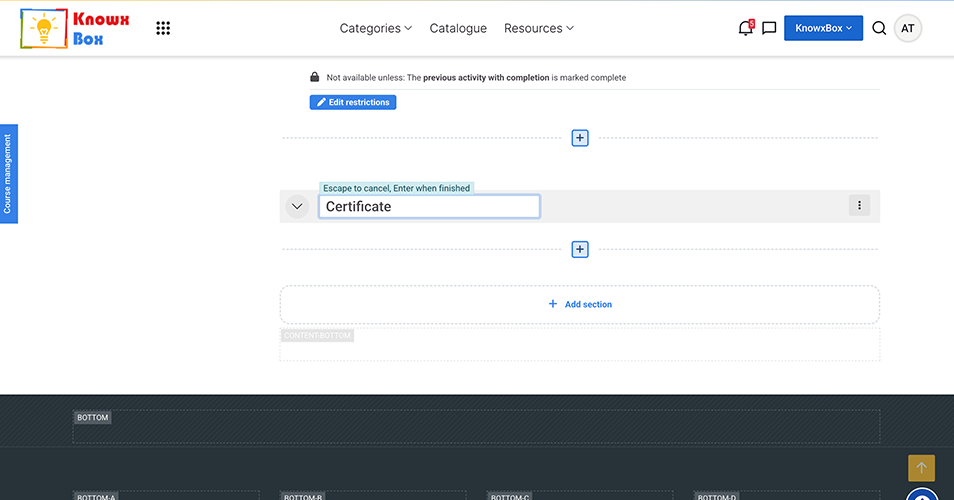The image size is (954, 500).
Task: Click the lock icon beside the restriction notice
Action: coord(315,77)
